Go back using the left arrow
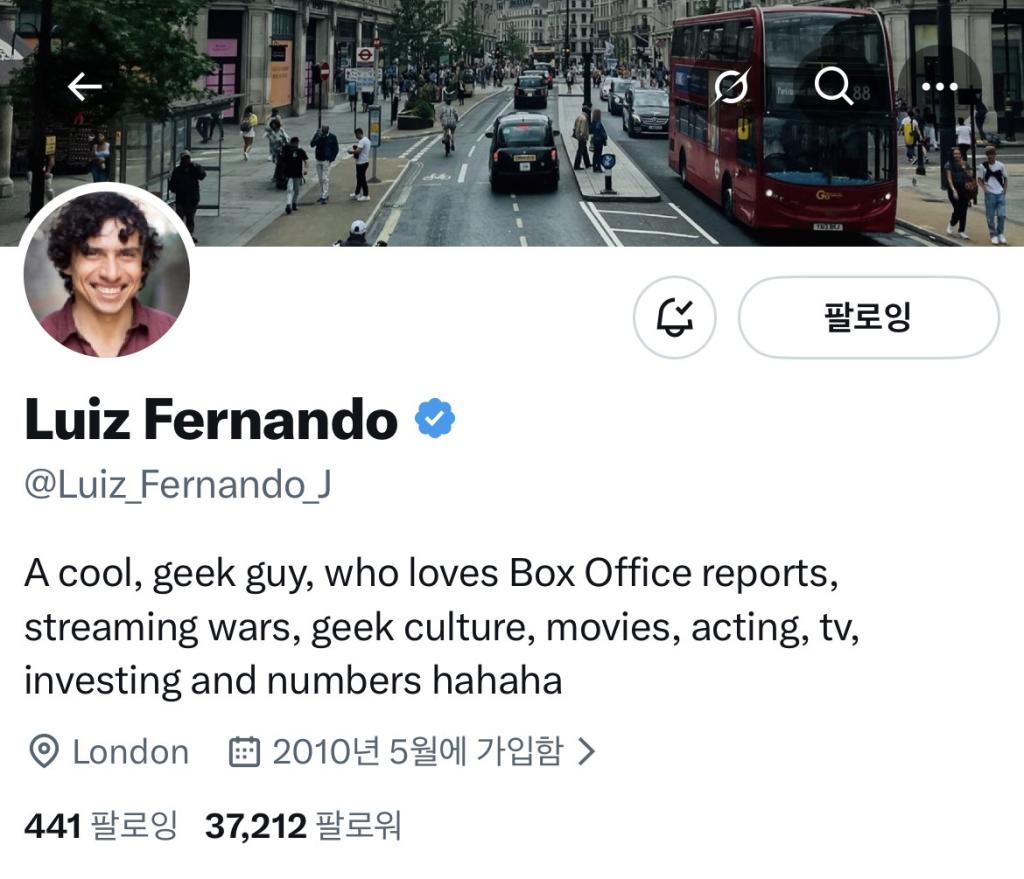 [85, 86]
